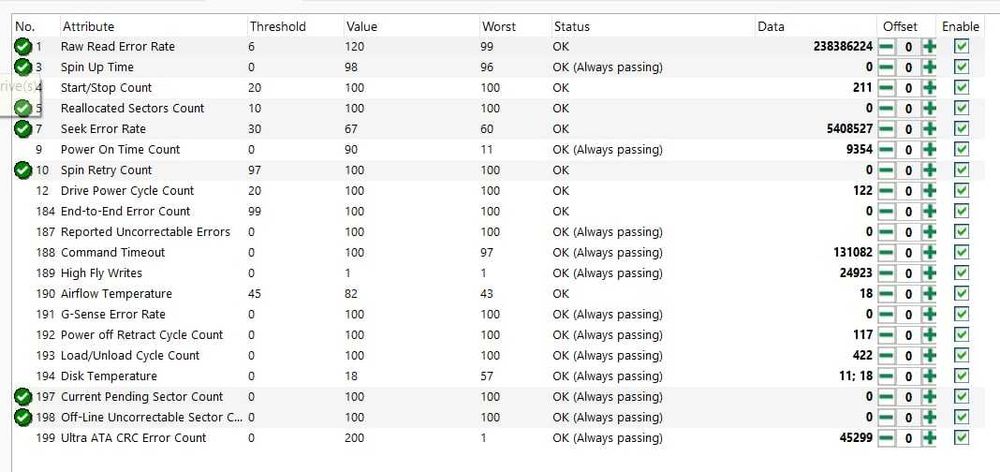The image size is (1000, 472).
Task: Click minus icon on Disk Temperature row
Action: [886, 376]
